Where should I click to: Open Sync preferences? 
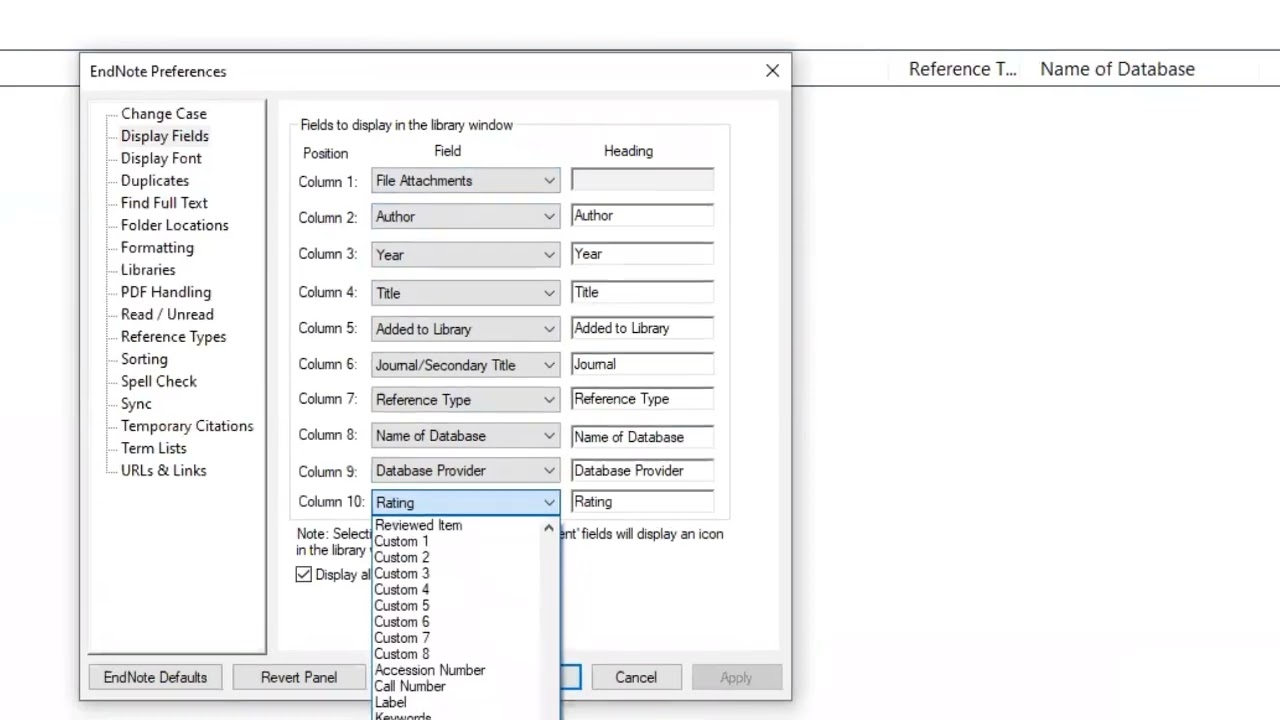coord(136,404)
